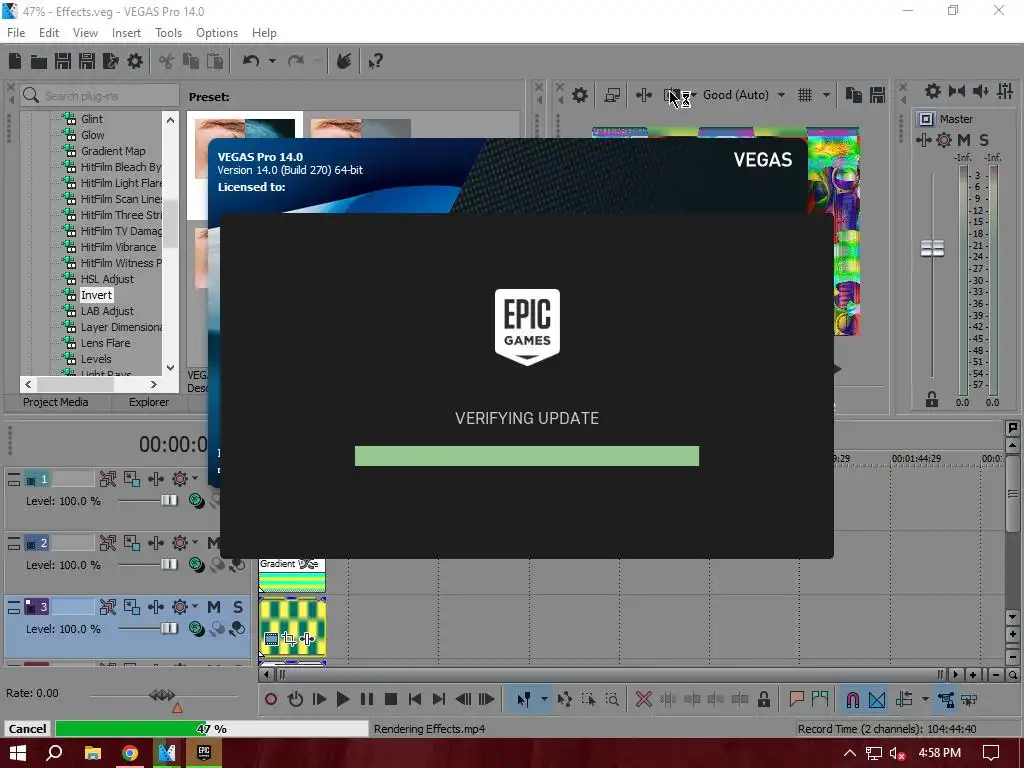Open the File menu
This screenshot has height=768, width=1024.
click(x=16, y=33)
